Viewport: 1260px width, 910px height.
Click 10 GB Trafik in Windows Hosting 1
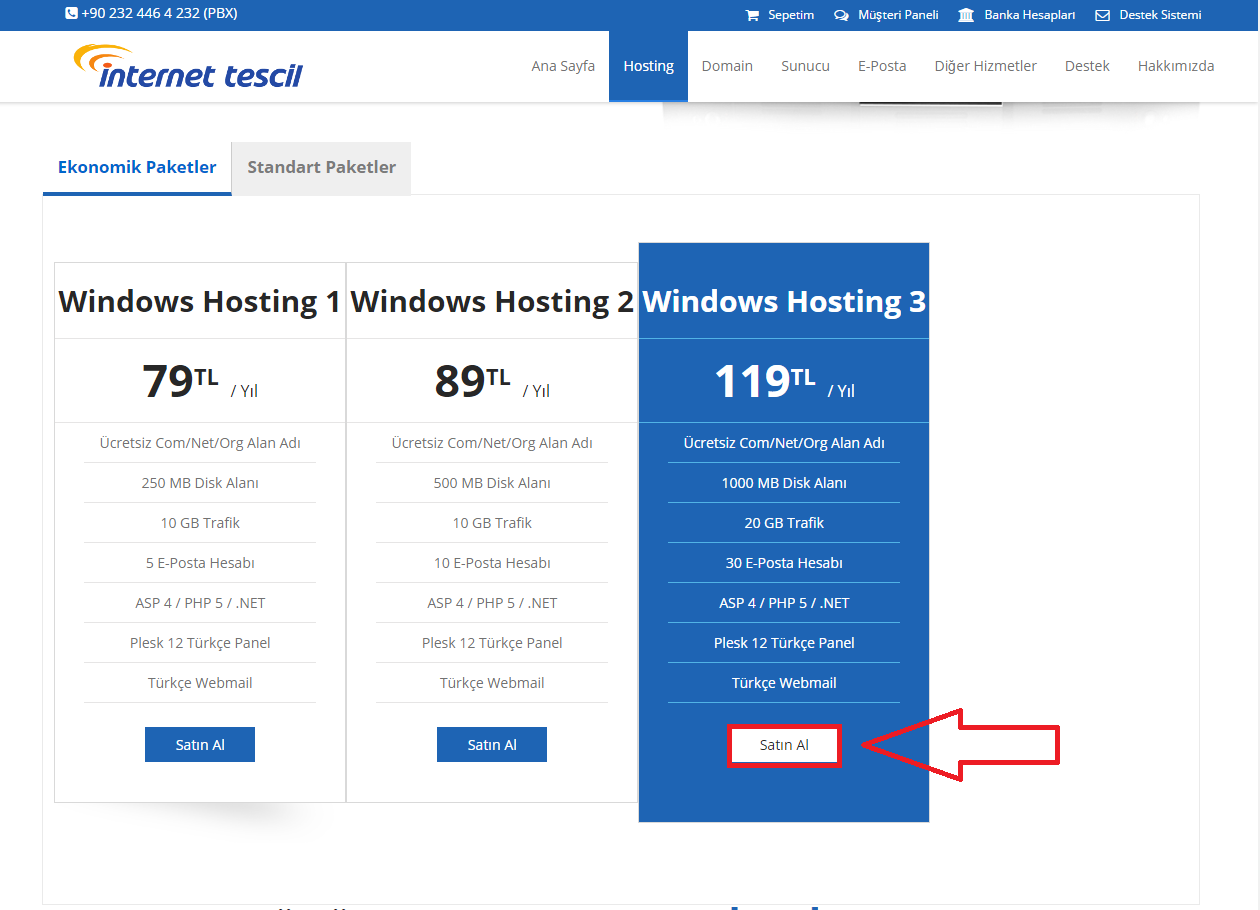200,523
